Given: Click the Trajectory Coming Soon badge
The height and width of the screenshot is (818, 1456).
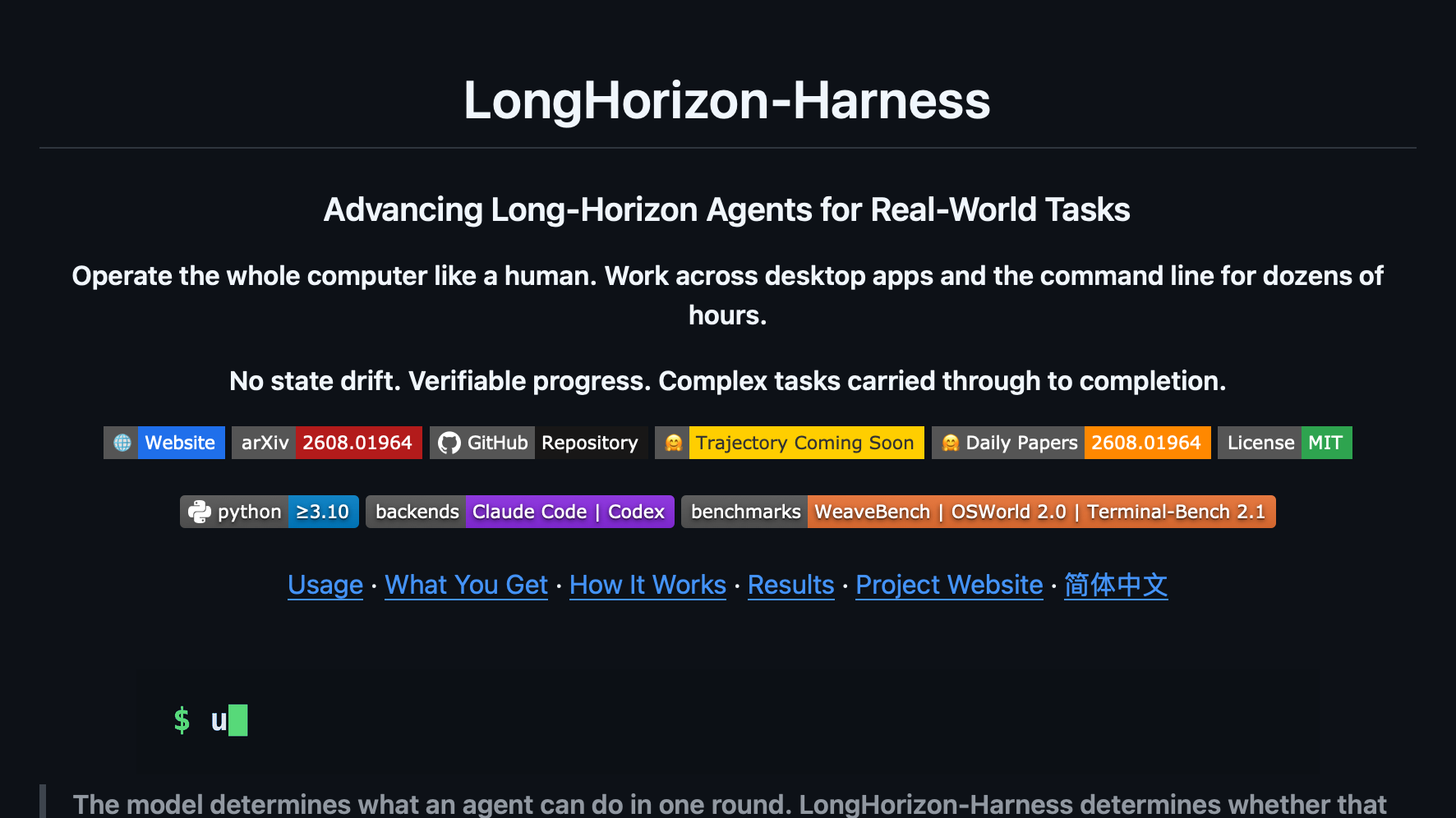Looking at the screenshot, I should (790, 443).
